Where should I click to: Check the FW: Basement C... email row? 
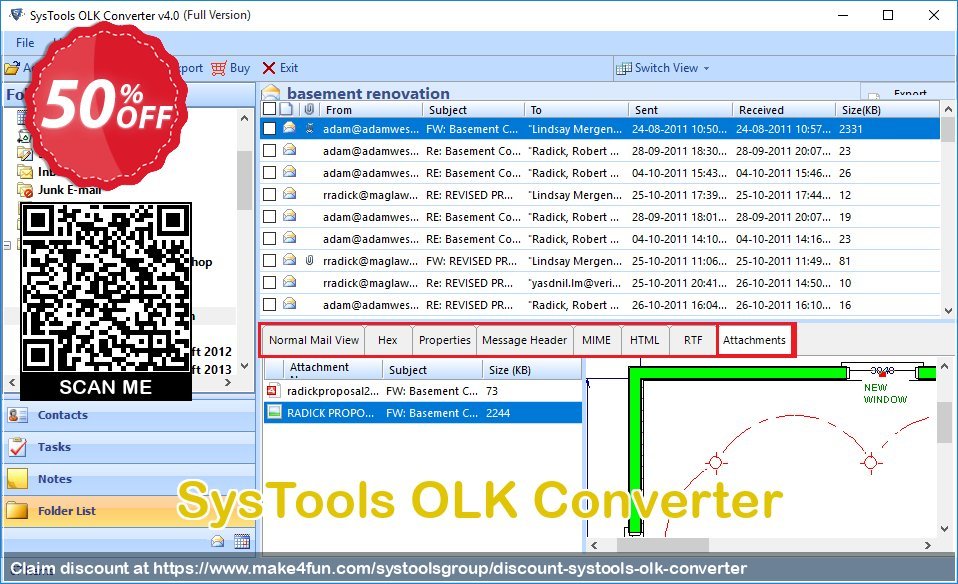[x=269, y=129]
